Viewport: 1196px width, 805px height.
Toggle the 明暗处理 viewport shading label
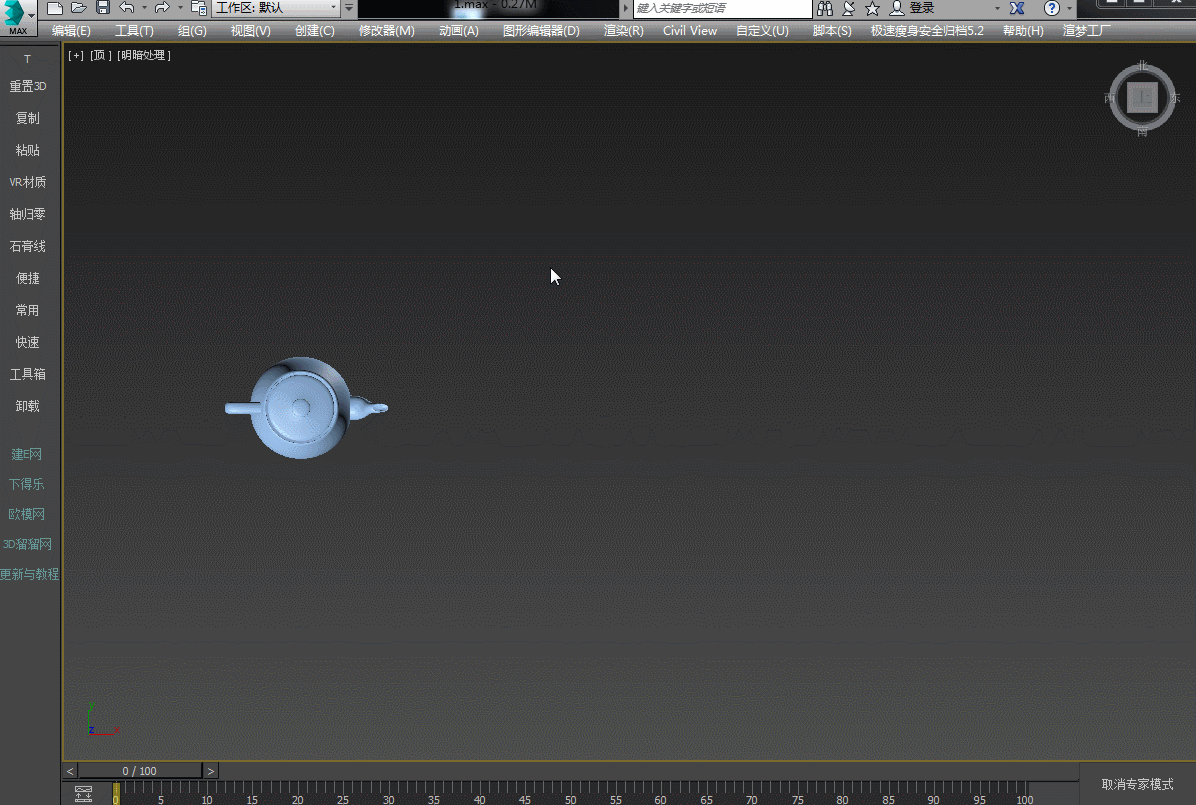pyautogui.click(x=145, y=56)
